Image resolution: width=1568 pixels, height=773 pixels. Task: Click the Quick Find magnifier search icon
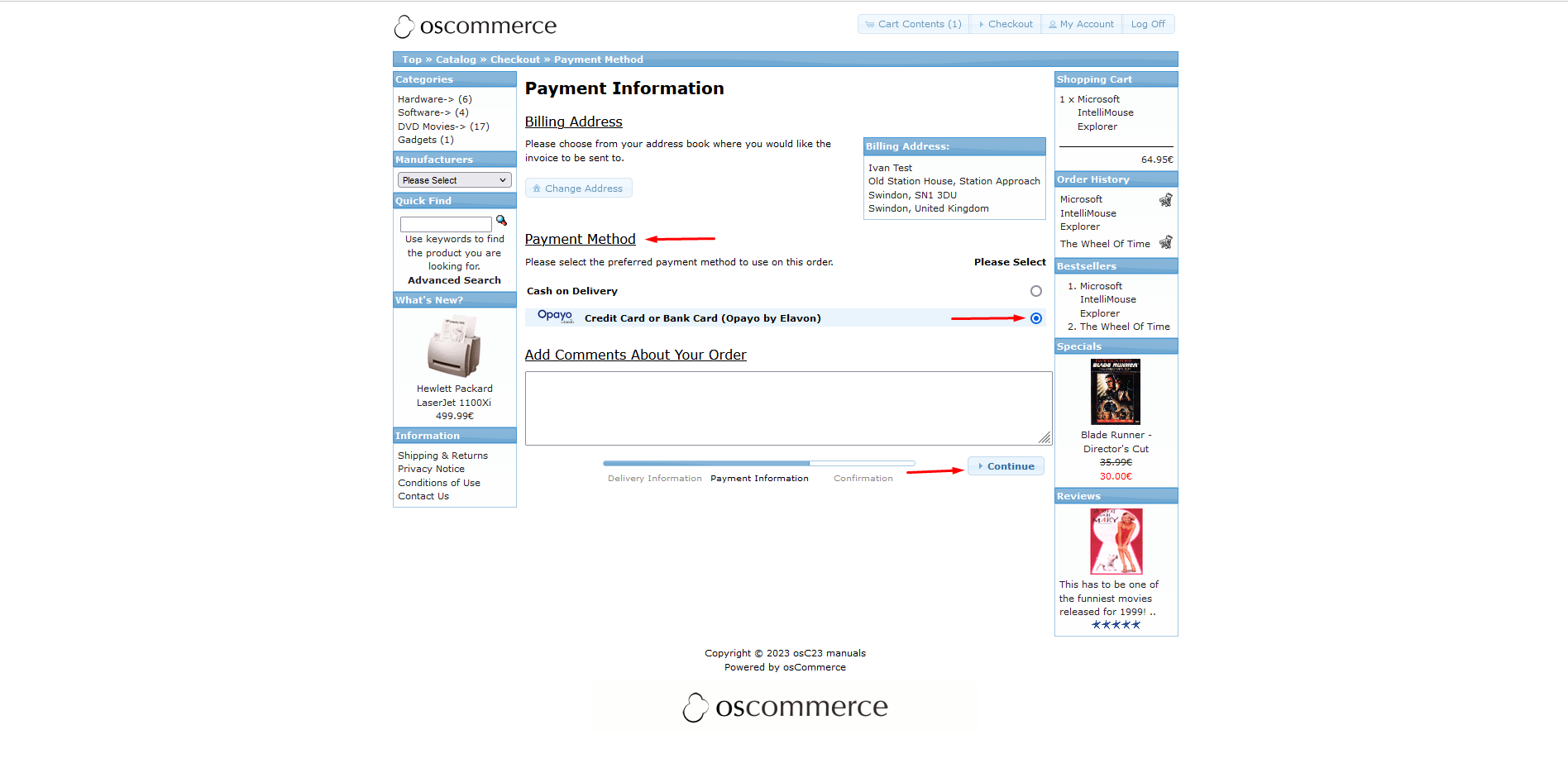[x=501, y=221]
